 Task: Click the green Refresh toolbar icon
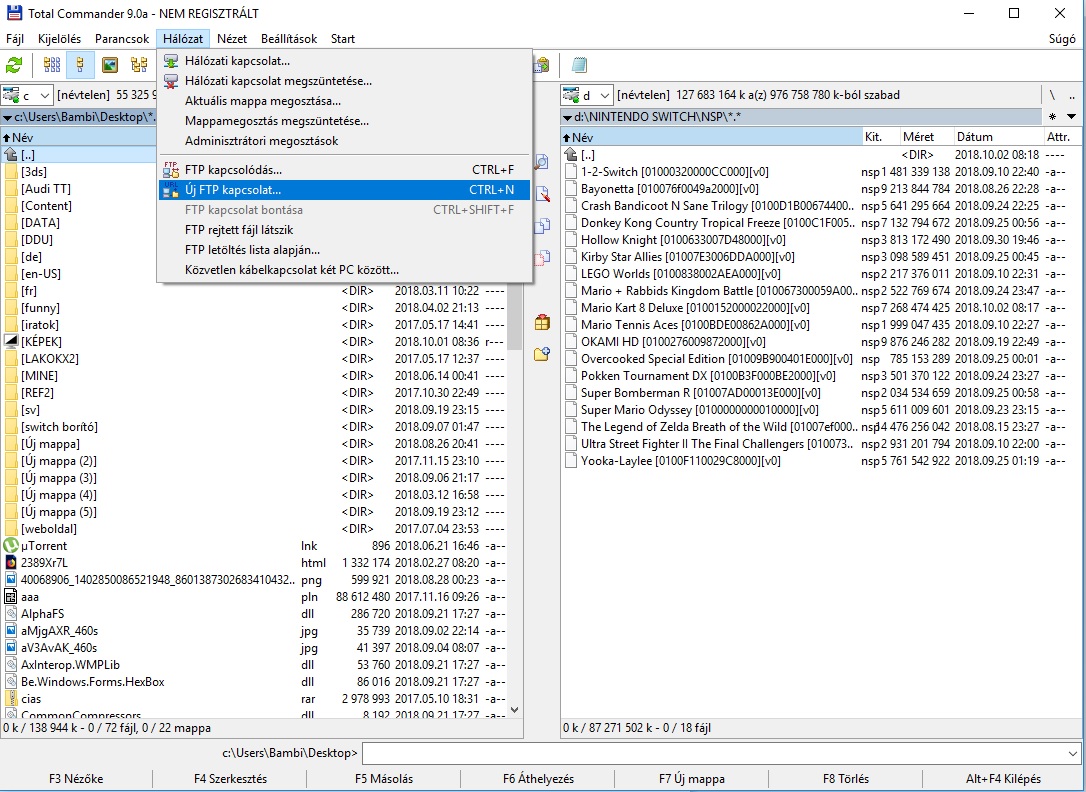14,65
